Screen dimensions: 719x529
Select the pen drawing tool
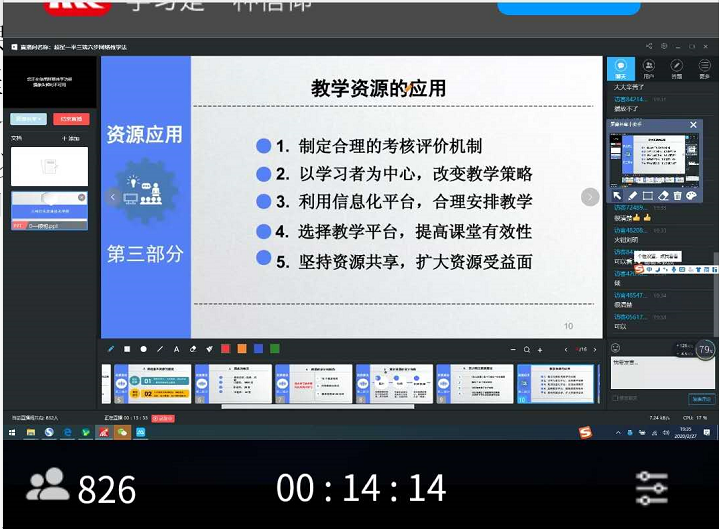(x=111, y=349)
